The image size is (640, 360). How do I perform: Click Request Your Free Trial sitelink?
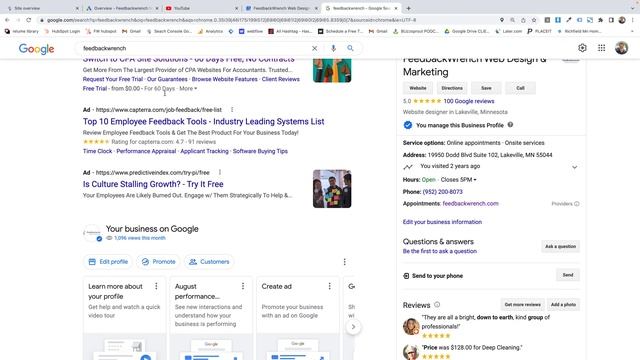click(x=113, y=80)
